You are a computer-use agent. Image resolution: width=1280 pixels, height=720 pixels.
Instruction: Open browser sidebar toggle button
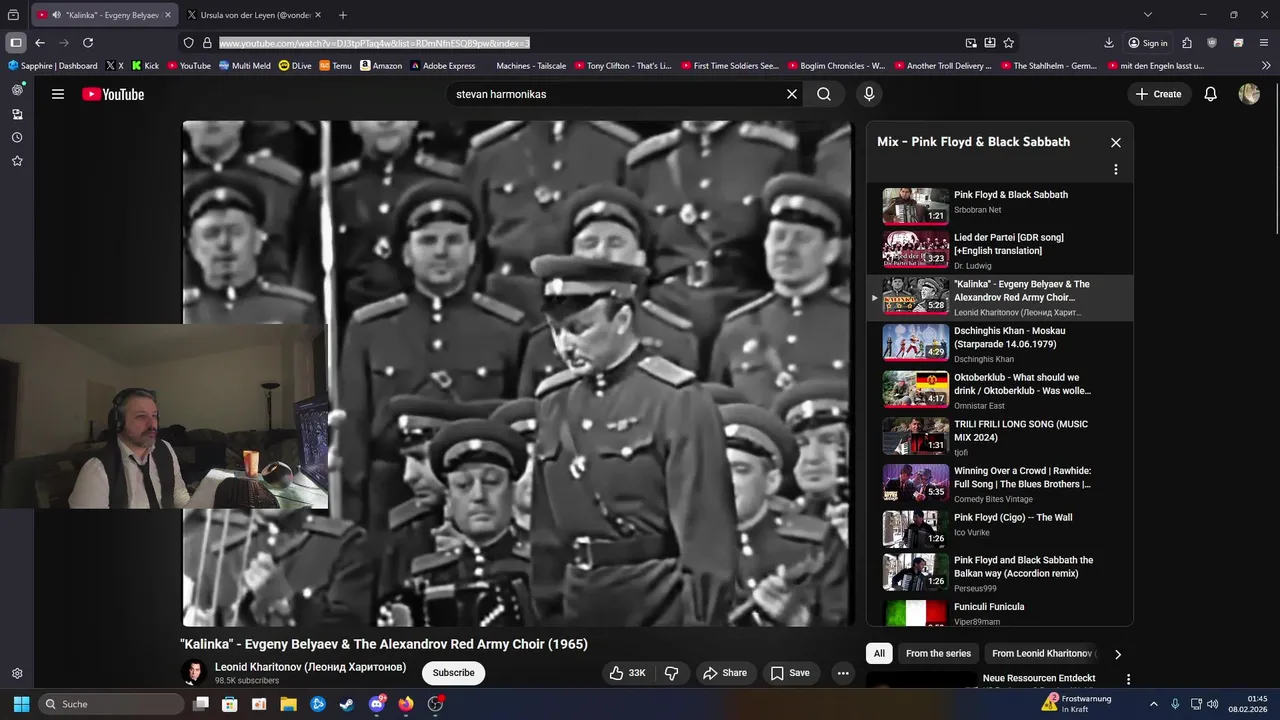pos(16,43)
